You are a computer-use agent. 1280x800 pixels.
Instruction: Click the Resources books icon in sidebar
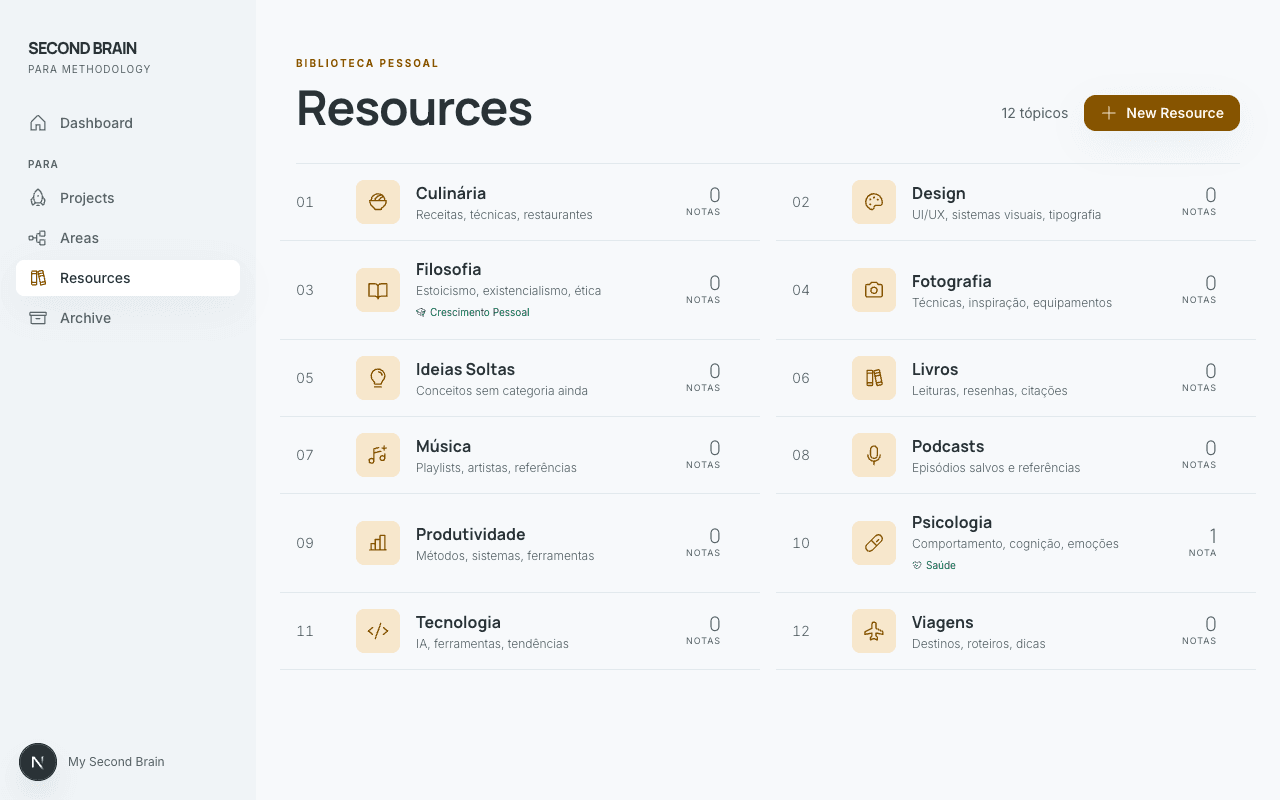(38, 278)
